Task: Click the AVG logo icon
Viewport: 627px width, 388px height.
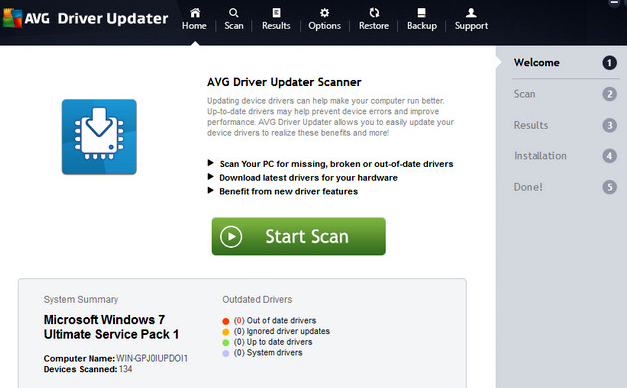Action: (12, 18)
